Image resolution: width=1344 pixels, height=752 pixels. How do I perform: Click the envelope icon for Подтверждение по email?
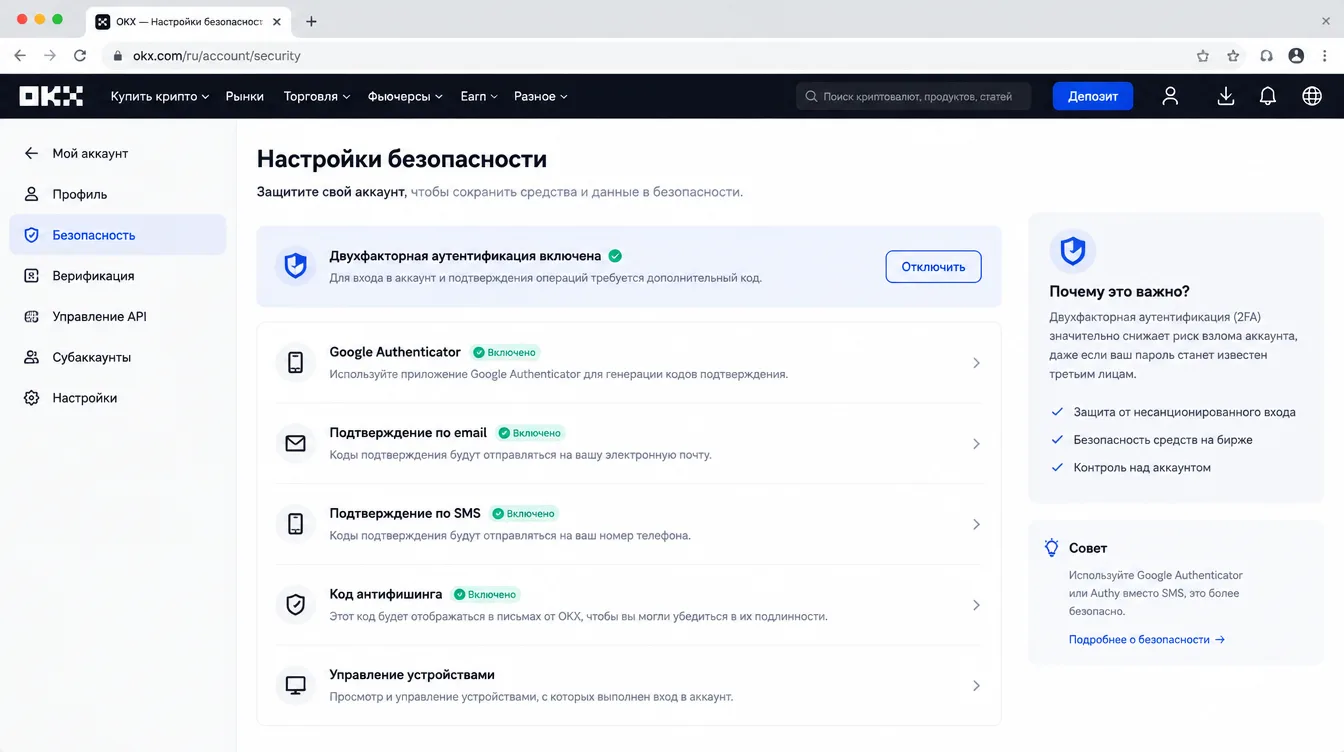[x=296, y=443]
